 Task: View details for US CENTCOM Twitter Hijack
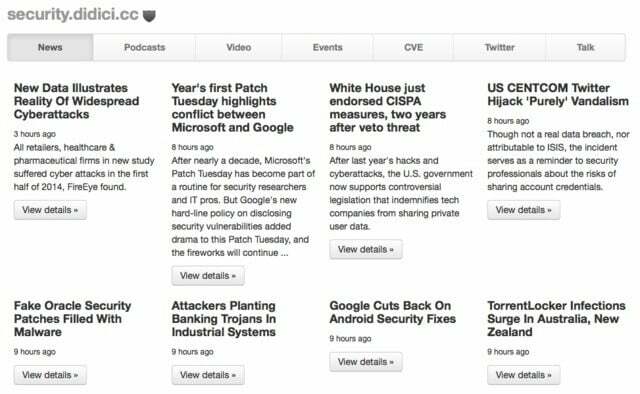524,210
